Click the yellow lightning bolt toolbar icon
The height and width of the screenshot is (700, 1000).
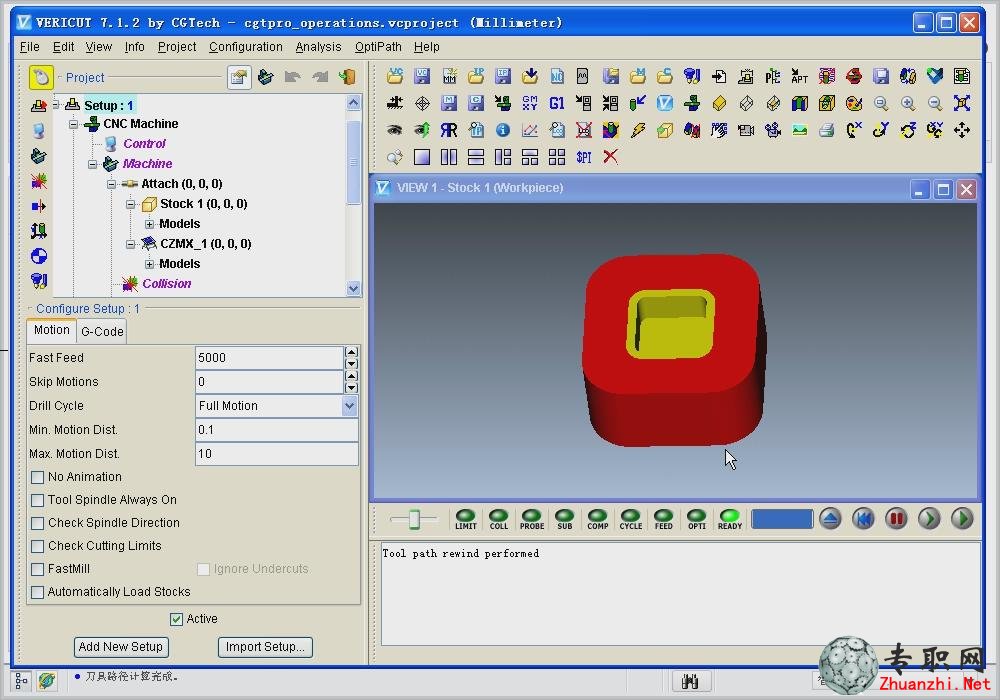point(638,130)
